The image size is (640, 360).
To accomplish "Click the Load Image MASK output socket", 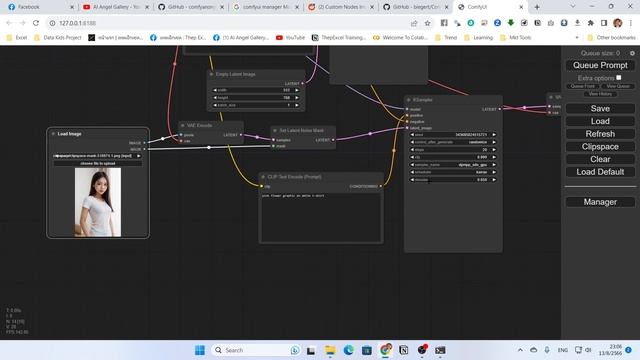I will pos(144,149).
